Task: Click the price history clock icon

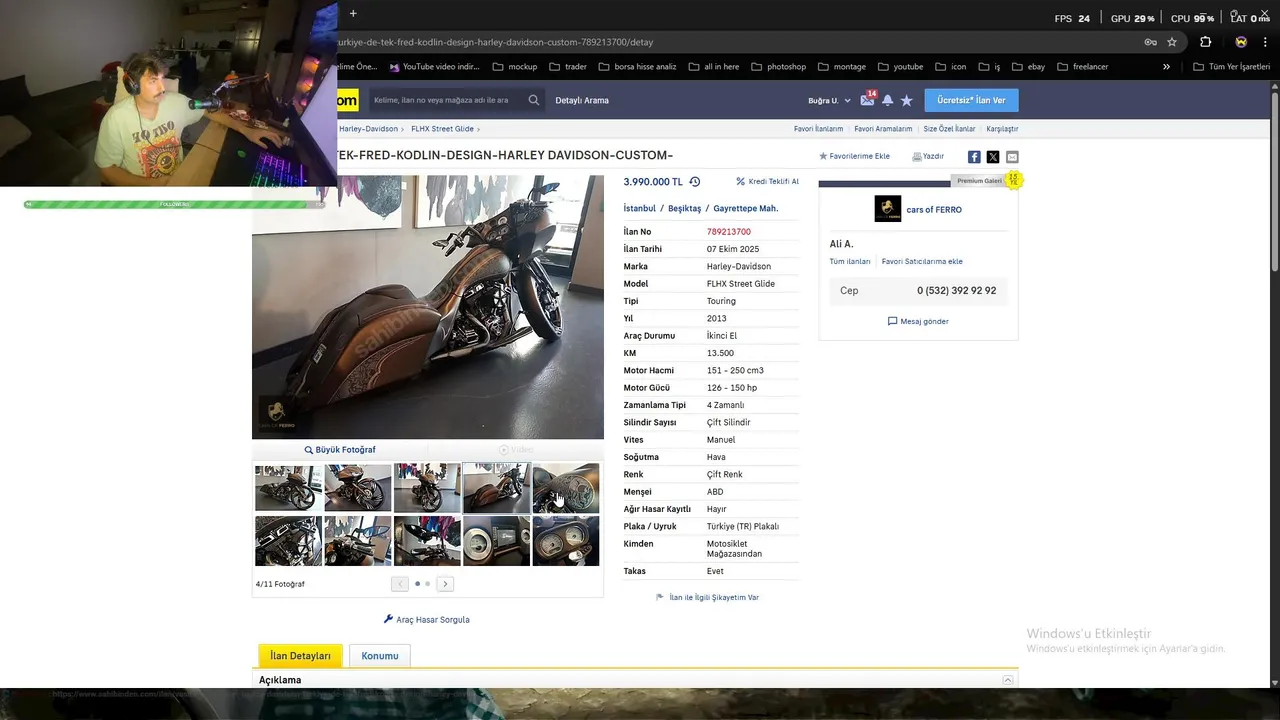Action: pyautogui.click(x=695, y=182)
